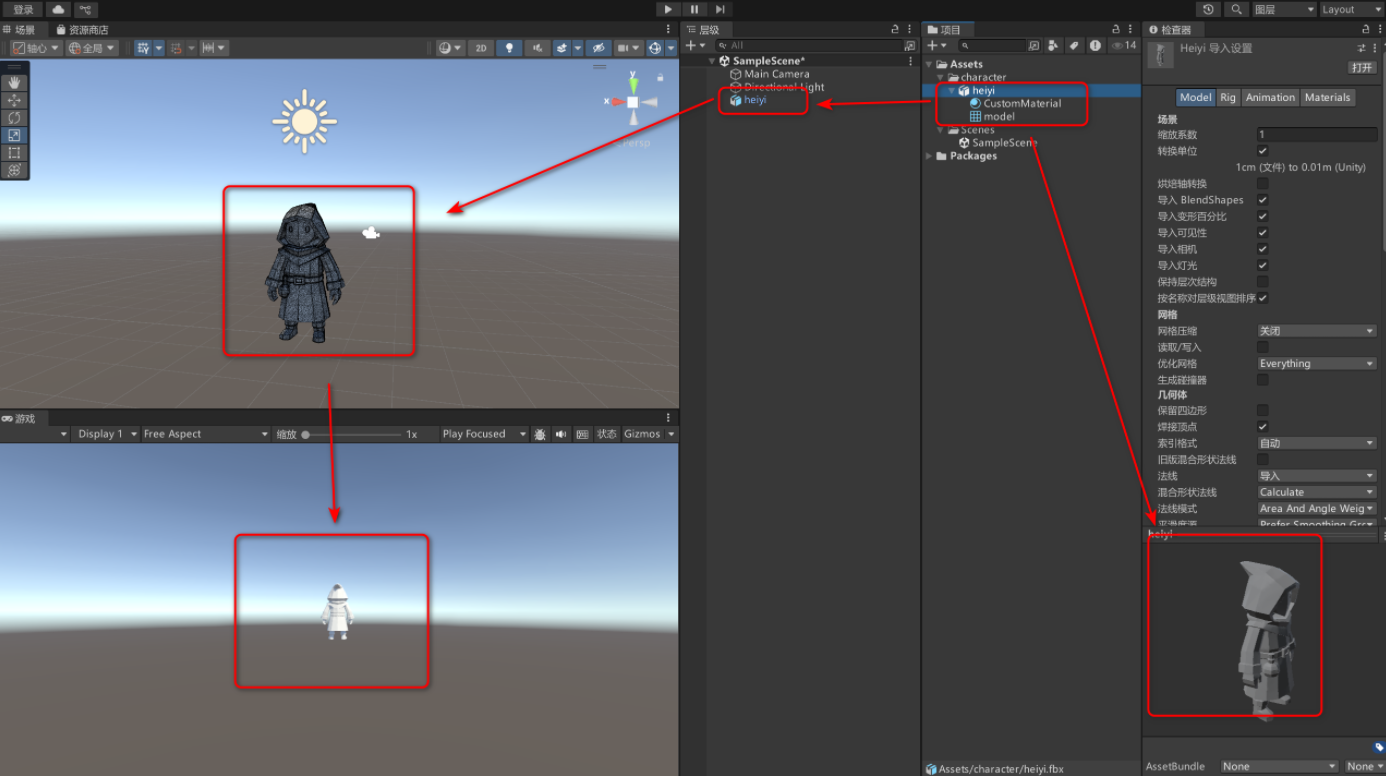Toggle the 焊接顶点 checkbox
The width and height of the screenshot is (1386, 776).
1263,427
